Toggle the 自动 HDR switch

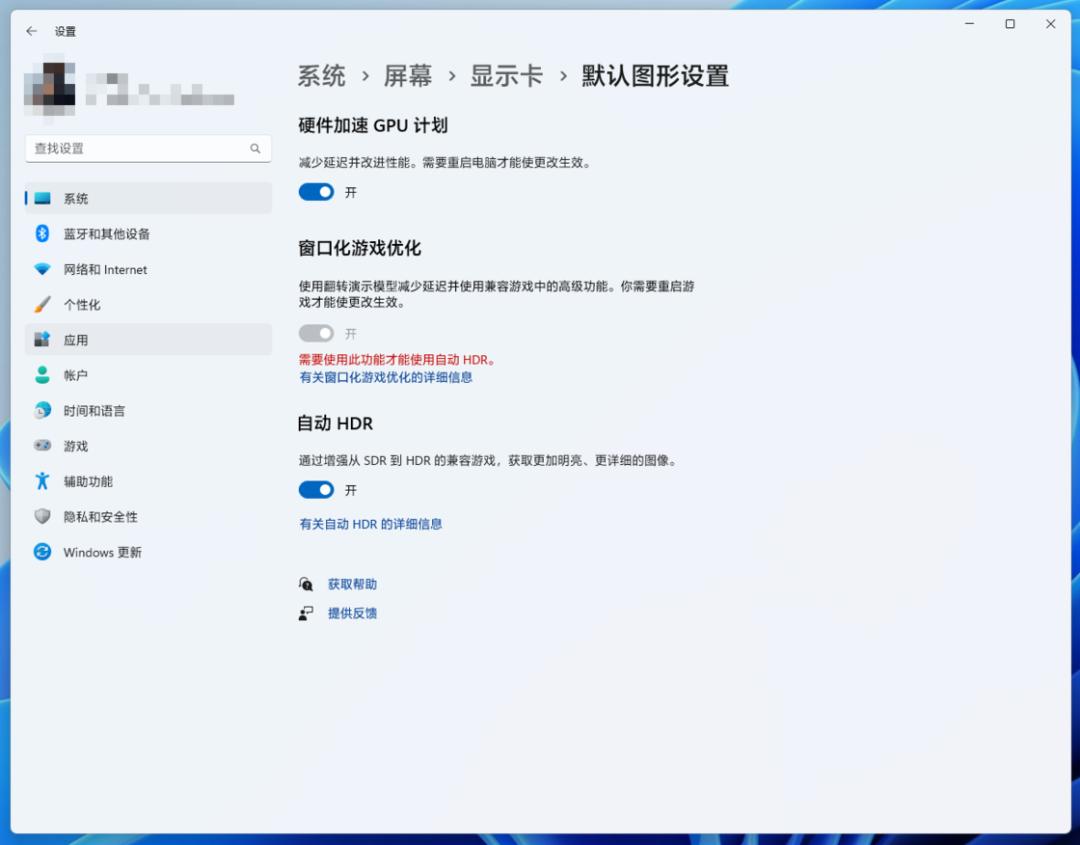(x=316, y=490)
